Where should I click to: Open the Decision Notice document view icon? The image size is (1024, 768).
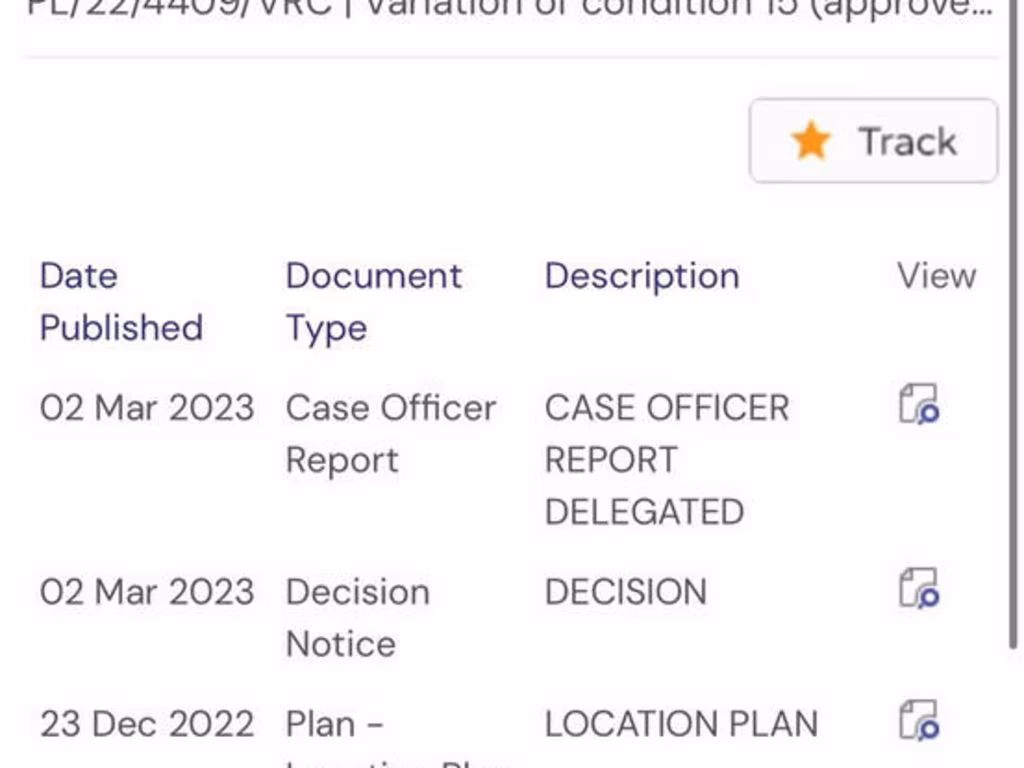coord(919,589)
